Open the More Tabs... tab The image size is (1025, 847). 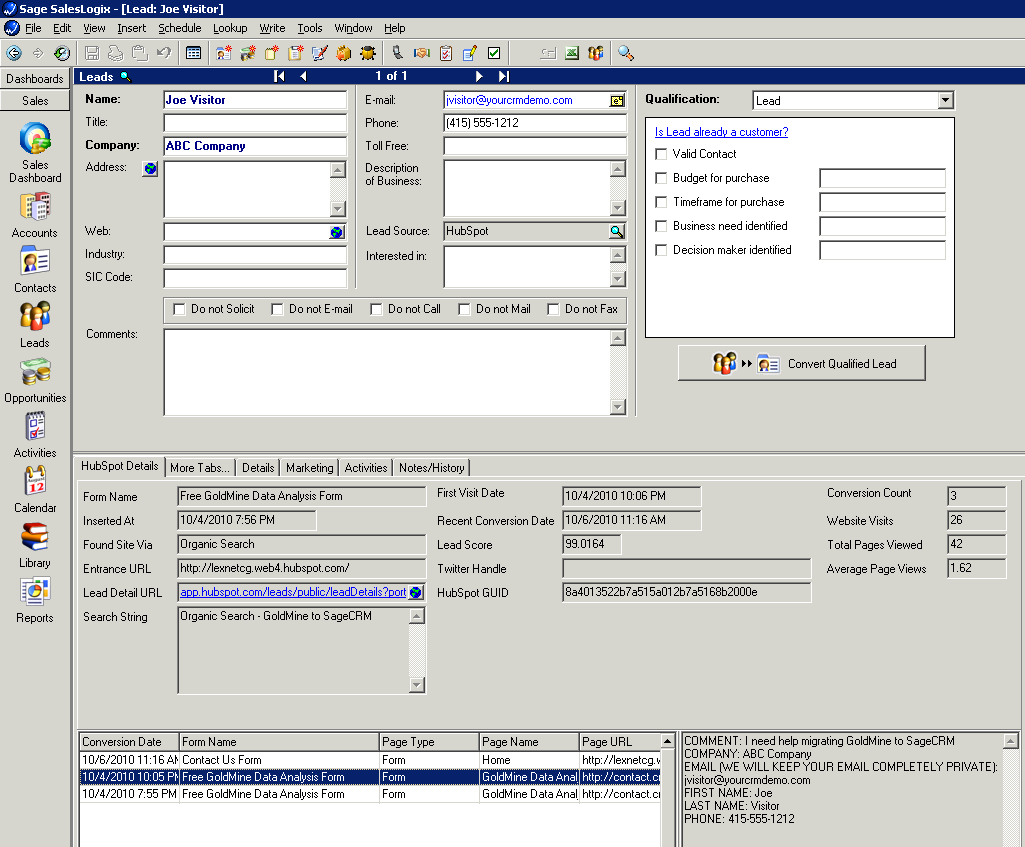tap(199, 468)
